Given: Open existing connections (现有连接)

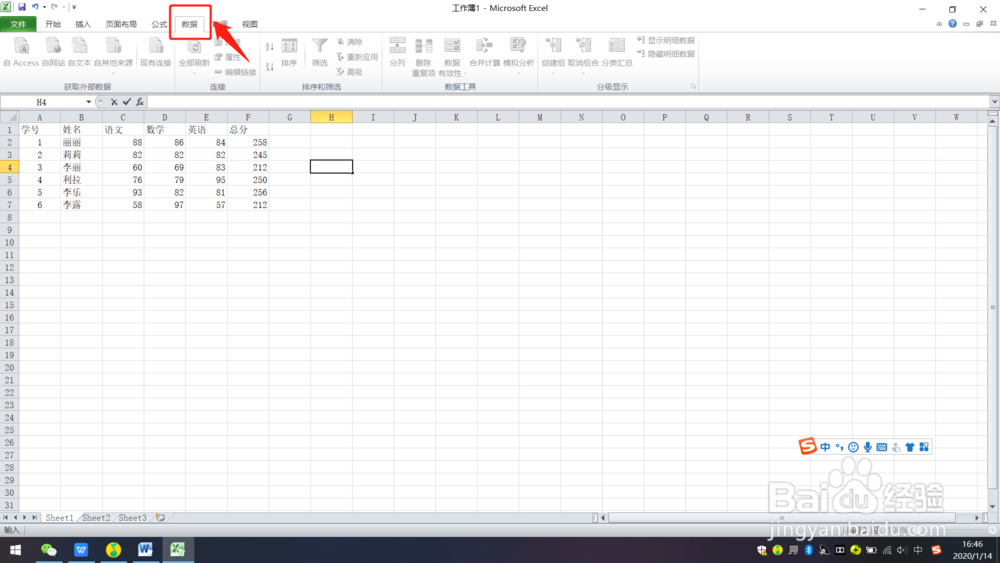Looking at the screenshot, I should coord(156,52).
